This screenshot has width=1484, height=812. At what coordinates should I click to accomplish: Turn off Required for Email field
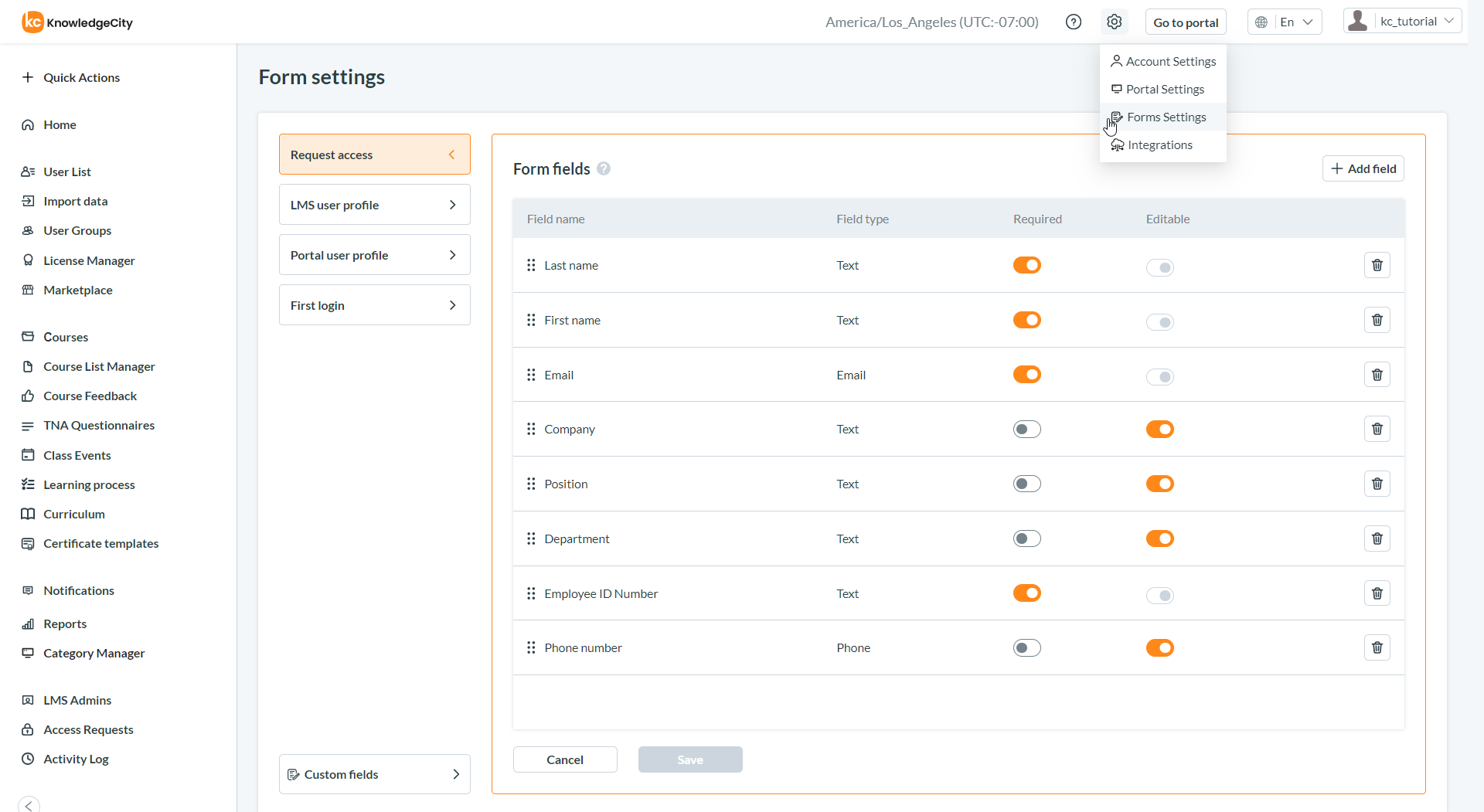1026,375
